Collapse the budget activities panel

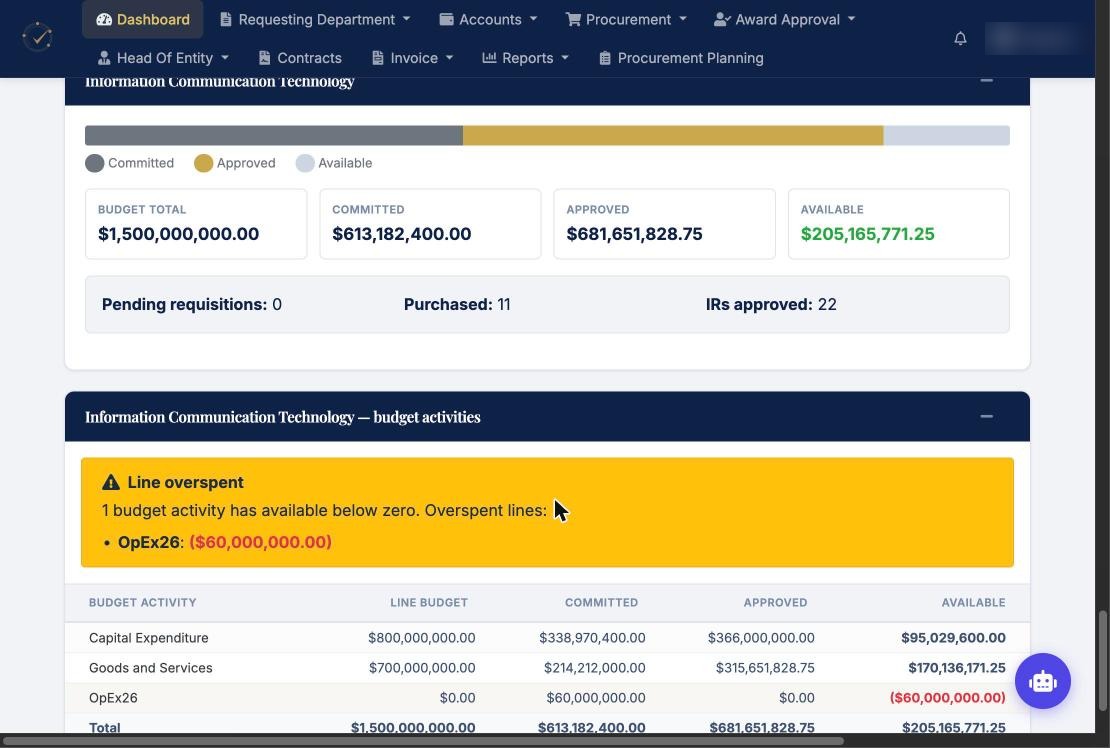click(986, 416)
